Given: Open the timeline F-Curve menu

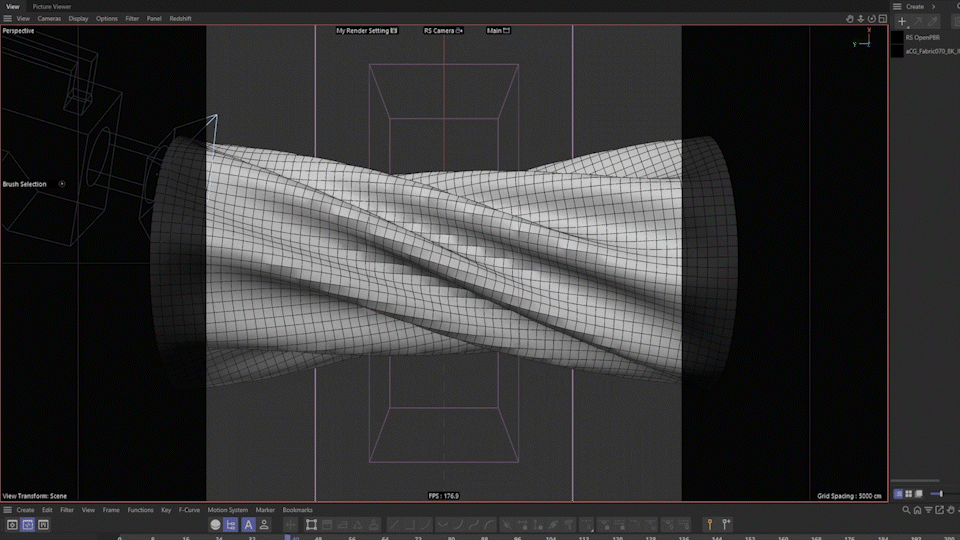Looking at the screenshot, I should tap(189, 510).
